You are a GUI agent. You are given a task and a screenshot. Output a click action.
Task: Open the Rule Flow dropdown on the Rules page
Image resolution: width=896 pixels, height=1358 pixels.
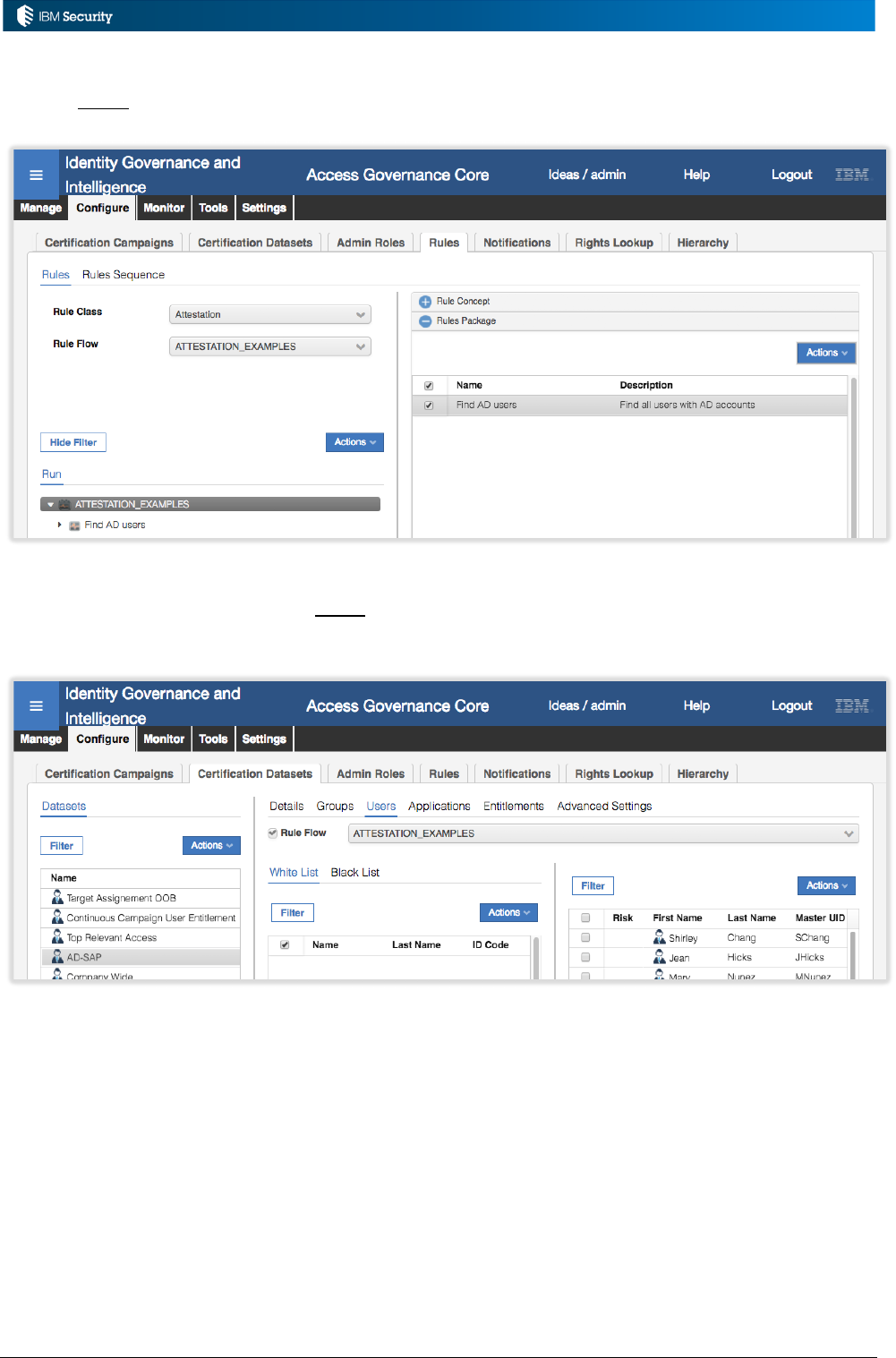tap(270, 346)
